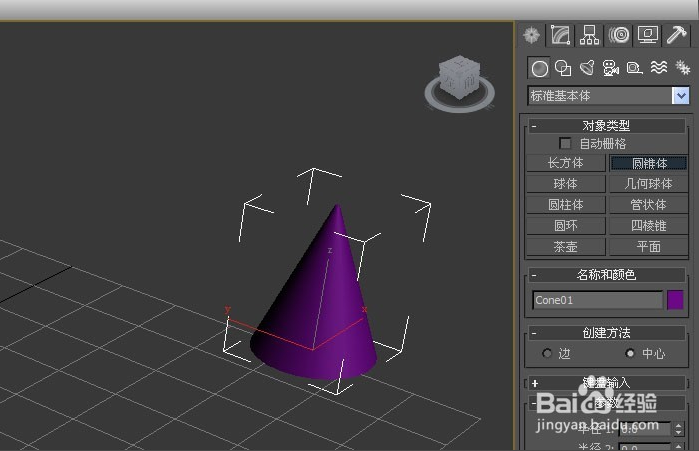This screenshot has width=699, height=451.
Task: Select the Helpers tape measure icon
Action: (634, 68)
